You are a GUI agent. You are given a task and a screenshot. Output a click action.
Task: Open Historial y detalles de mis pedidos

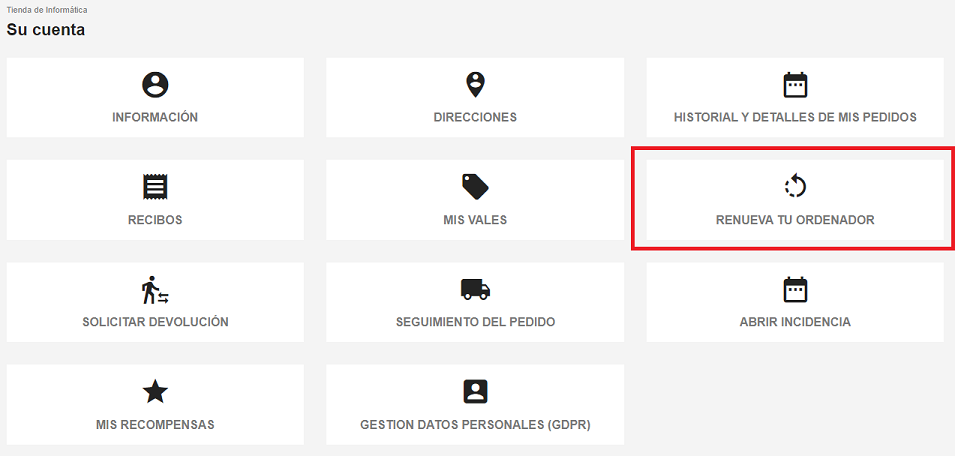(x=795, y=118)
